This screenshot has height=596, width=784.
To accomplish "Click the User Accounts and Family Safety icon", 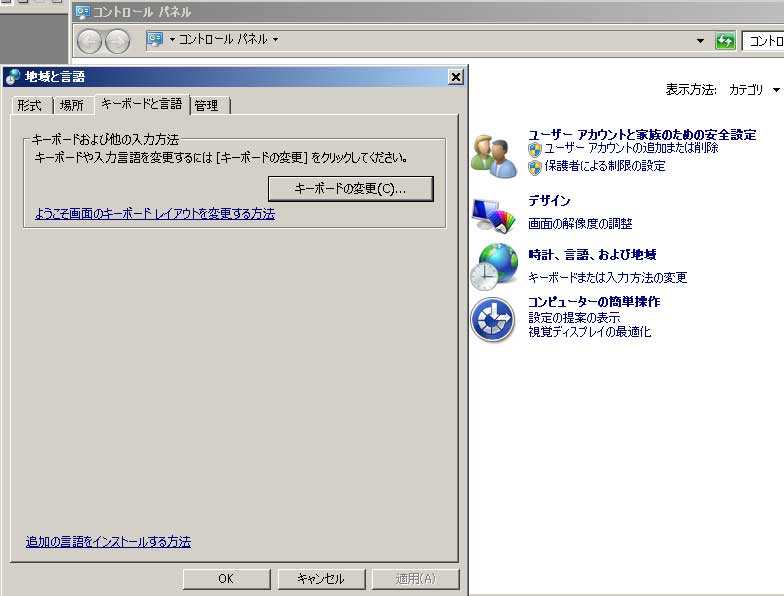I will tap(495, 156).
